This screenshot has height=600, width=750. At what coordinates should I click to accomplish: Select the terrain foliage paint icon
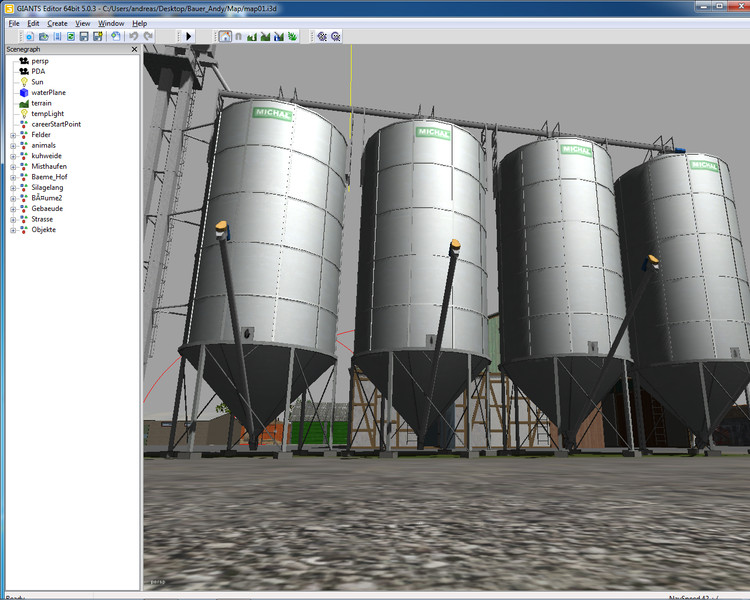[292, 36]
